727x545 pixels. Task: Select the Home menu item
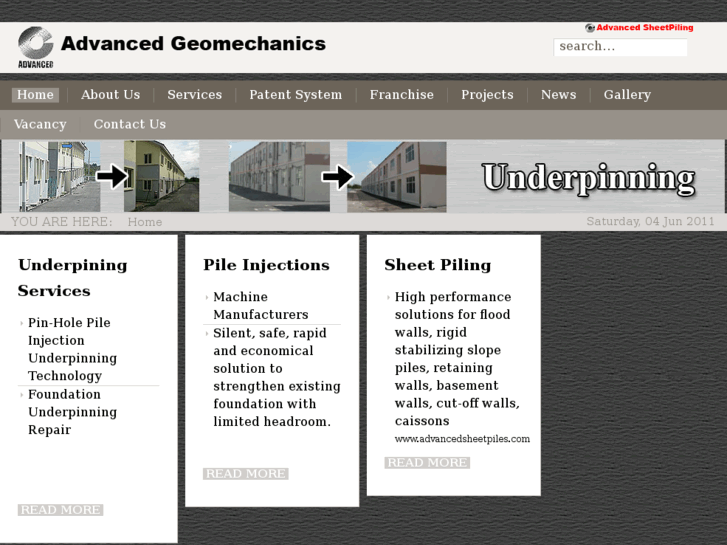coord(35,95)
